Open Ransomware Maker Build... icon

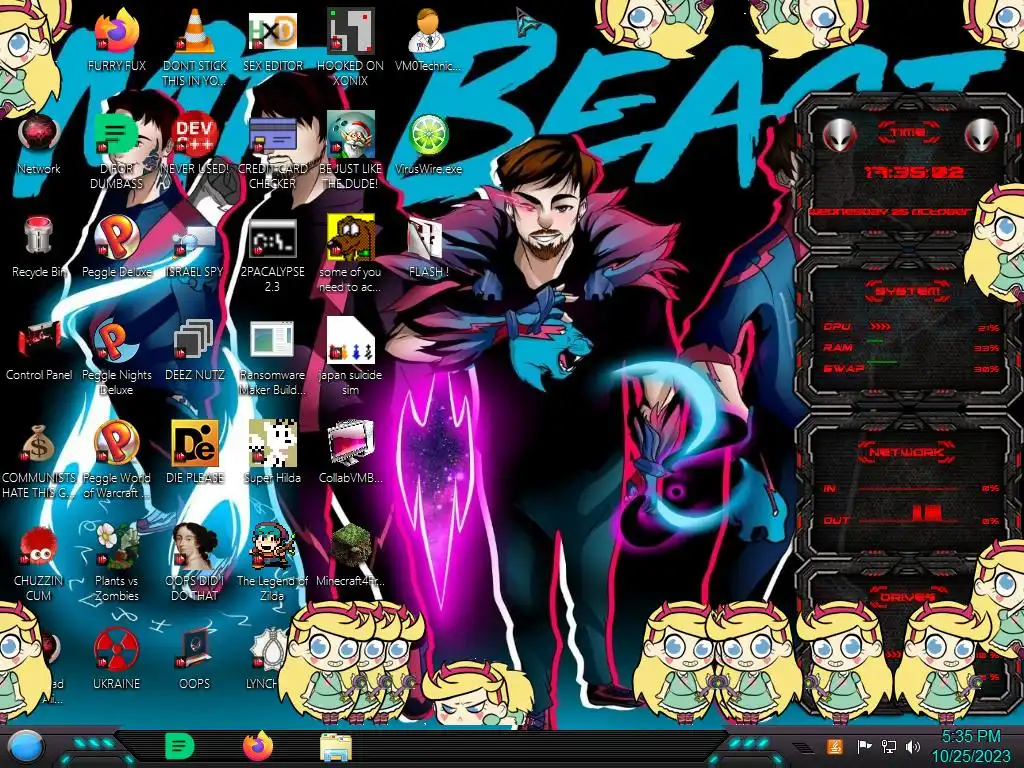click(x=272, y=340)
